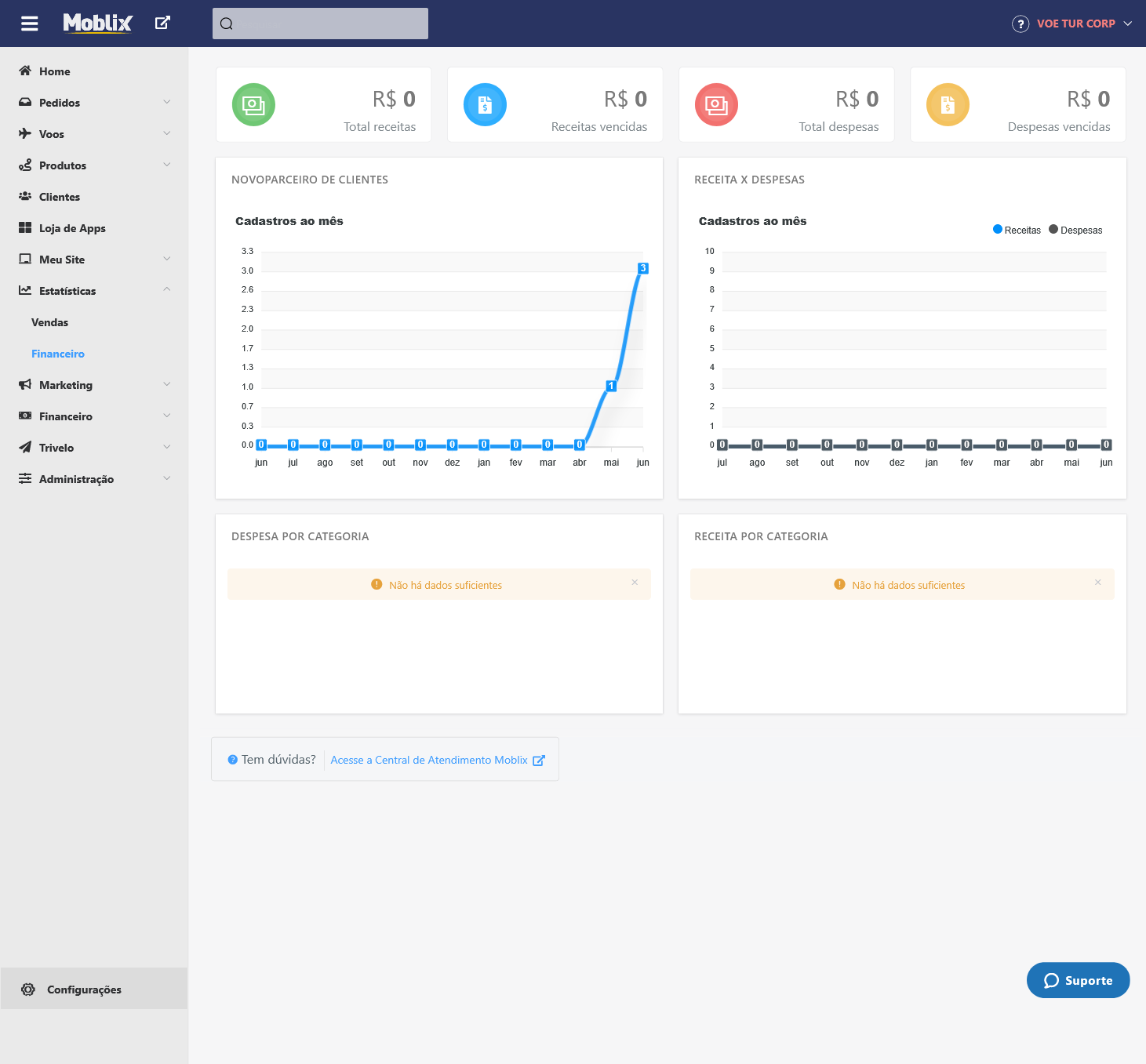Dismiss the warning in Despesa por Categoria

[635, 583]
